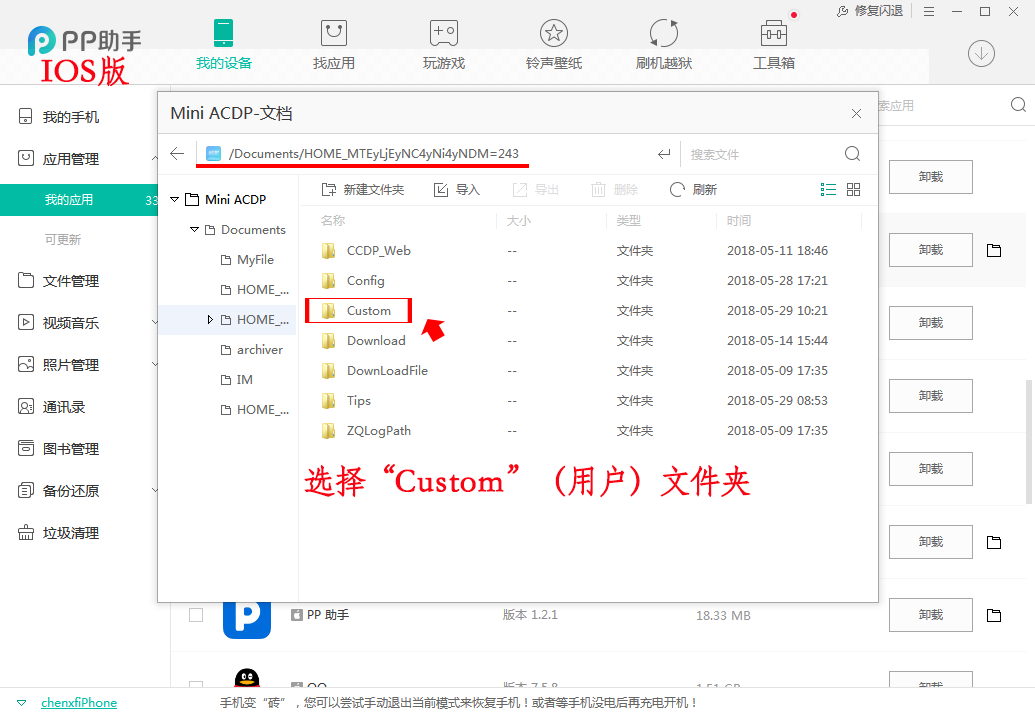
Task: Collapse Documents tree node
Action: 194,230
